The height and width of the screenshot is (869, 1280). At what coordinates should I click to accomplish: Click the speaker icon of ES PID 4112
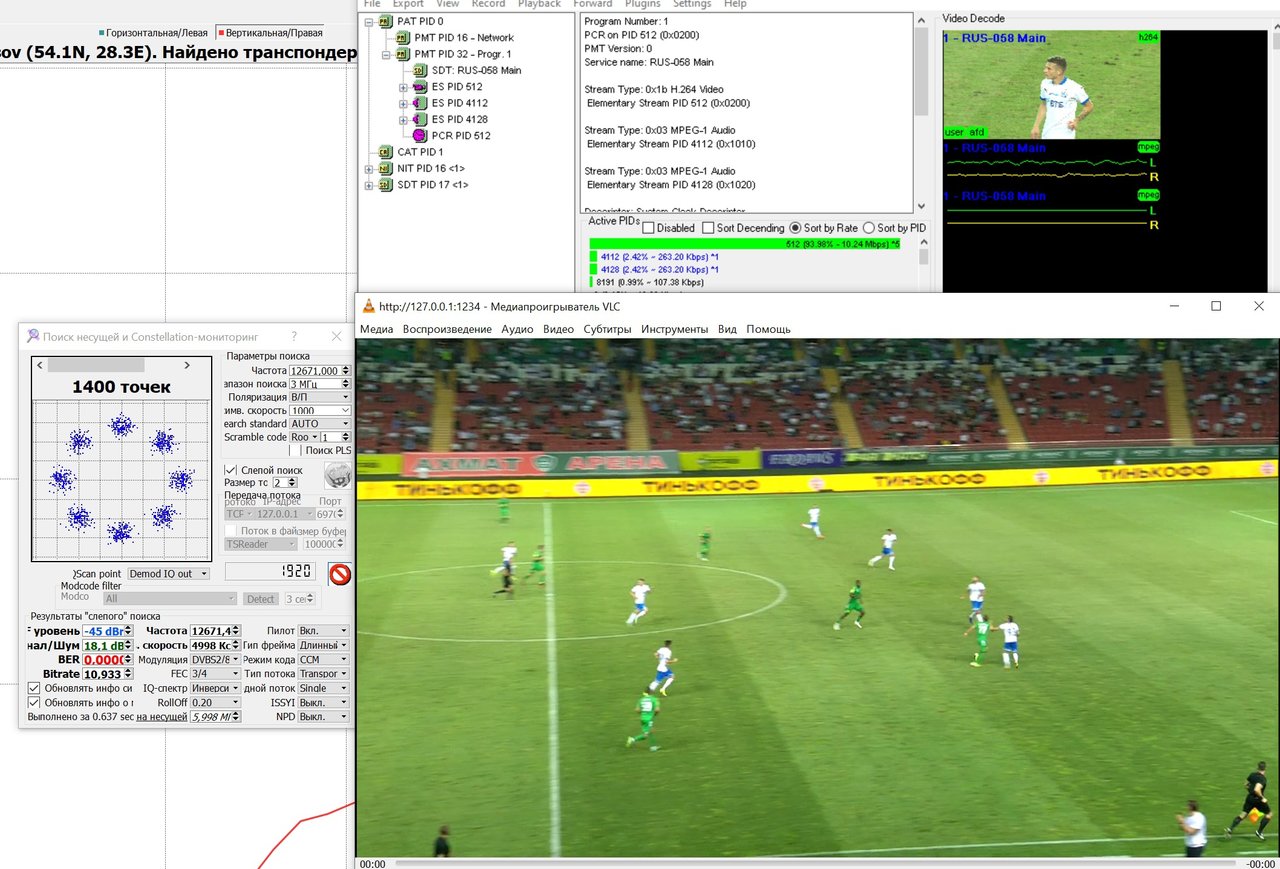(419, 103)
